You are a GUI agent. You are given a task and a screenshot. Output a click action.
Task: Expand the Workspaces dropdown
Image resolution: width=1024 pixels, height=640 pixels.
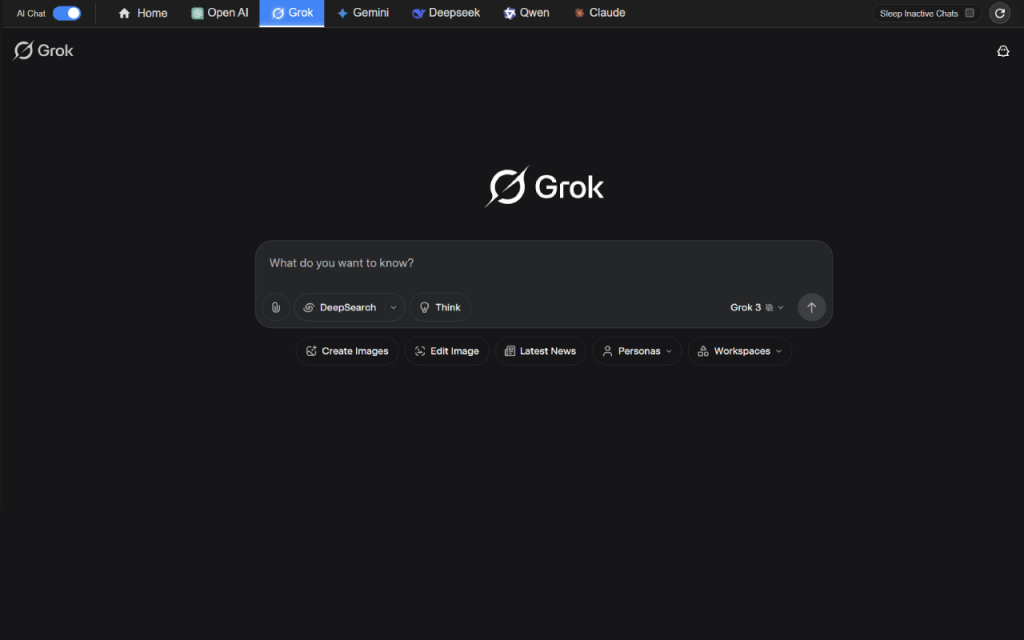pyautogui.click(x=739, y=351)
